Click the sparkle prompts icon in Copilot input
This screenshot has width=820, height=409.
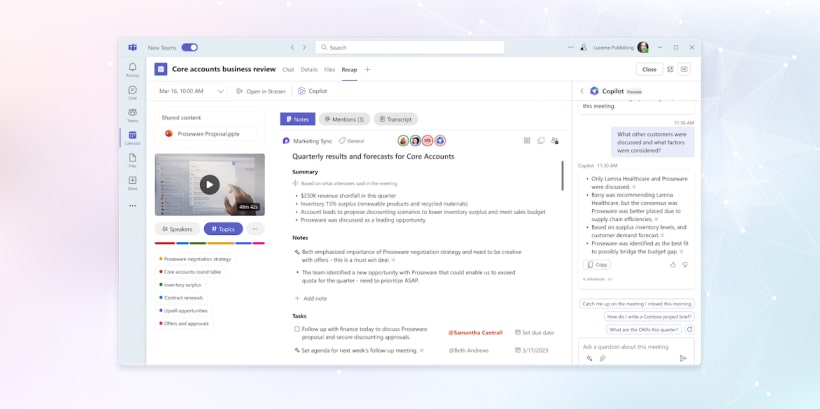coord(589,358)
